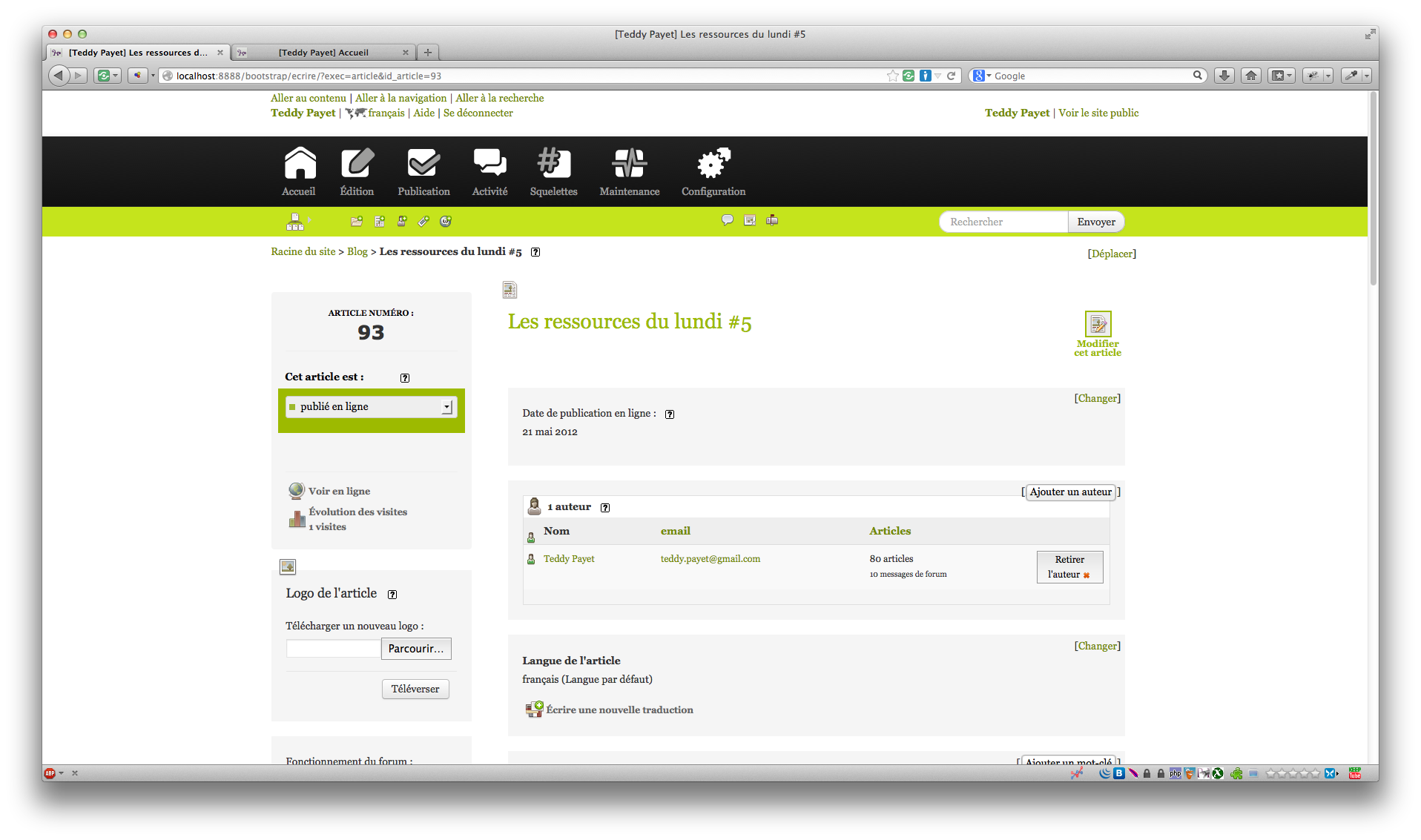1421x840 pixels.
Task: Open the Maintenance pulse icon
Action: click(x=629, y=164)
